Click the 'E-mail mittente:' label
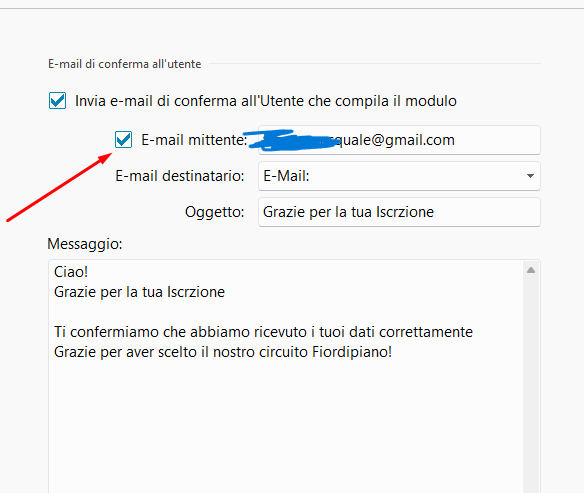This screenshot has width=584, height=493. (194, 140)
